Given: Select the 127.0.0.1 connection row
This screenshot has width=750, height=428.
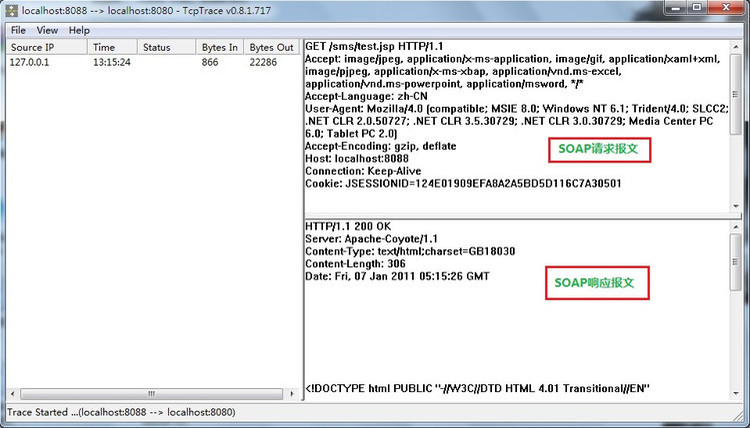Looking at the screenshot, I should pos(153,62).
